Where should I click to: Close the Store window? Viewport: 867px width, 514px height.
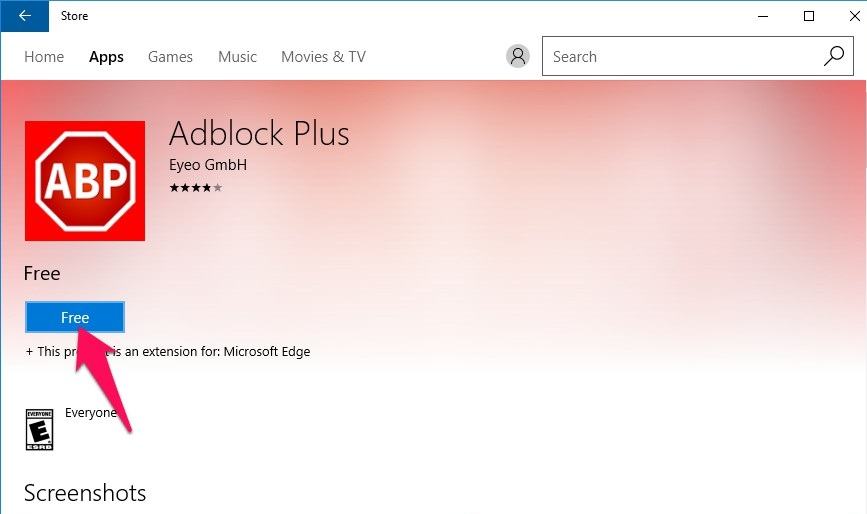point(854,16)
